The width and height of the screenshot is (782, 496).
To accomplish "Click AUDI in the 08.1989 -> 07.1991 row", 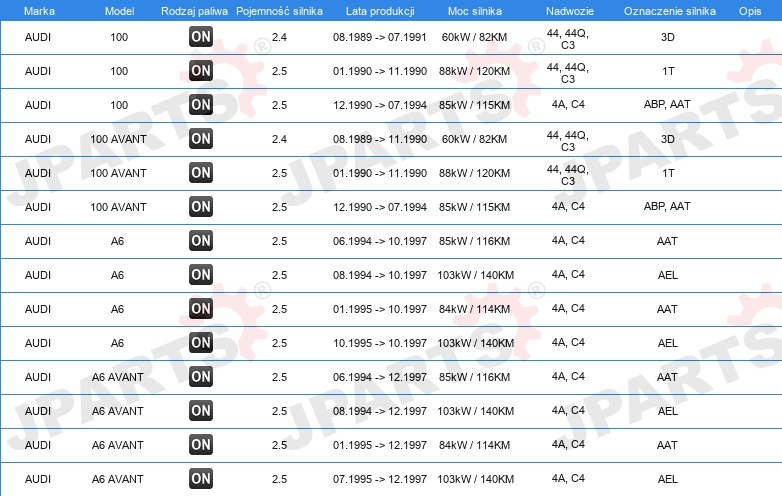I will click(x=38, y=37).
